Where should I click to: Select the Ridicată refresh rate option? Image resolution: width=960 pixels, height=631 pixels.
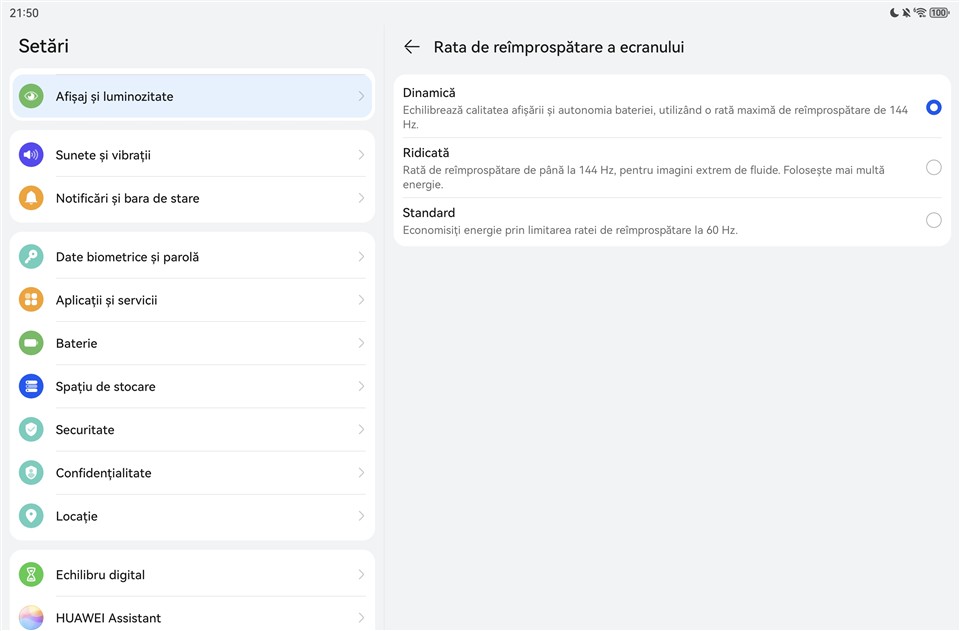tap(933, 168)
